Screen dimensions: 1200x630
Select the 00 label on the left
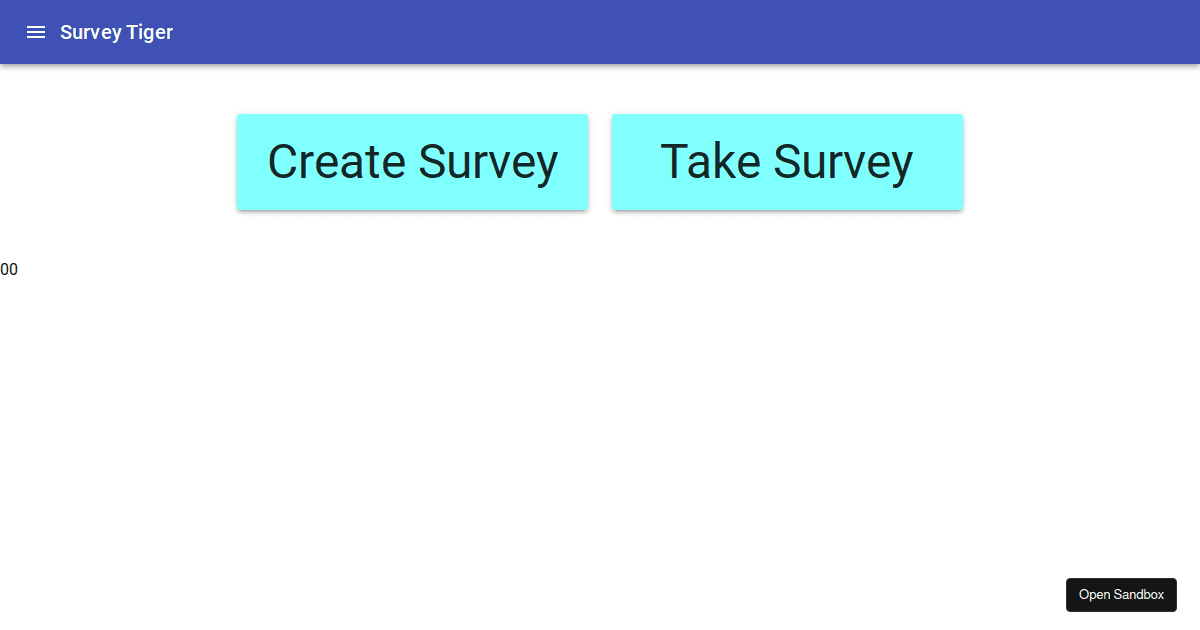point(9,269)
